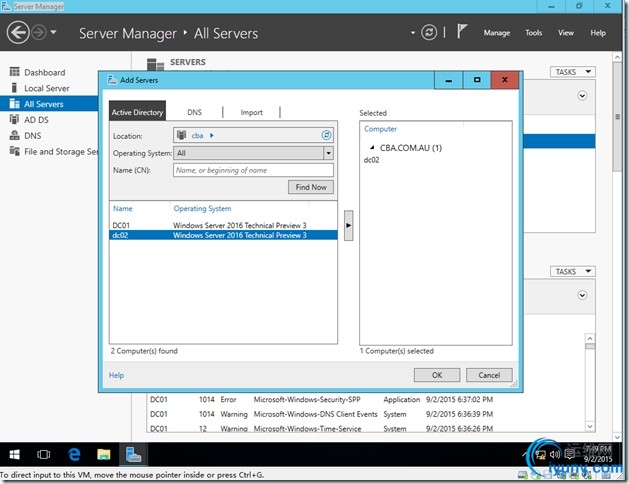Click the Cancel button

[x=489, y=375]
